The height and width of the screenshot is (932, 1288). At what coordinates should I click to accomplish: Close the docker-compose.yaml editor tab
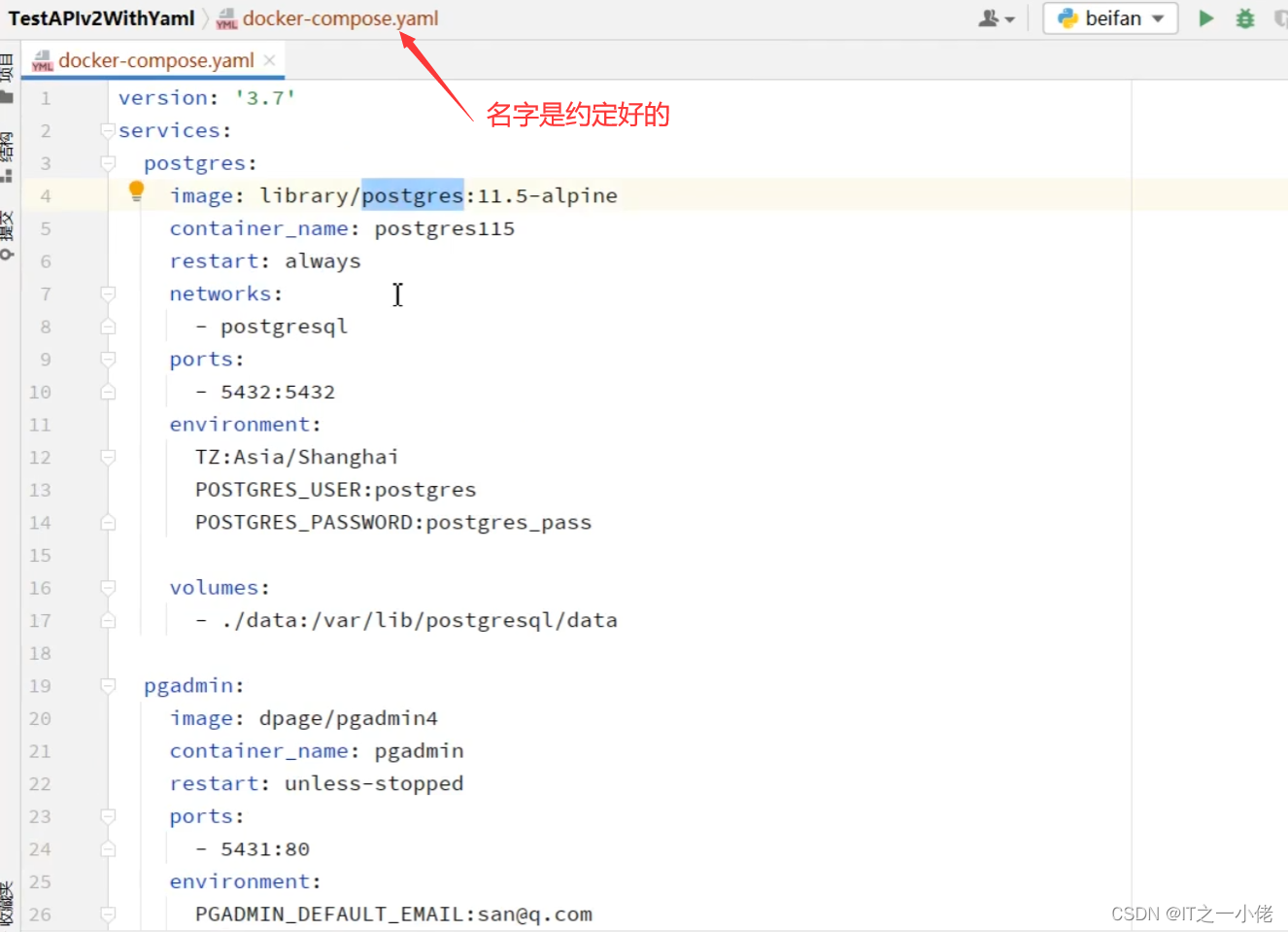pyautogui.click(x=270, y=60)
